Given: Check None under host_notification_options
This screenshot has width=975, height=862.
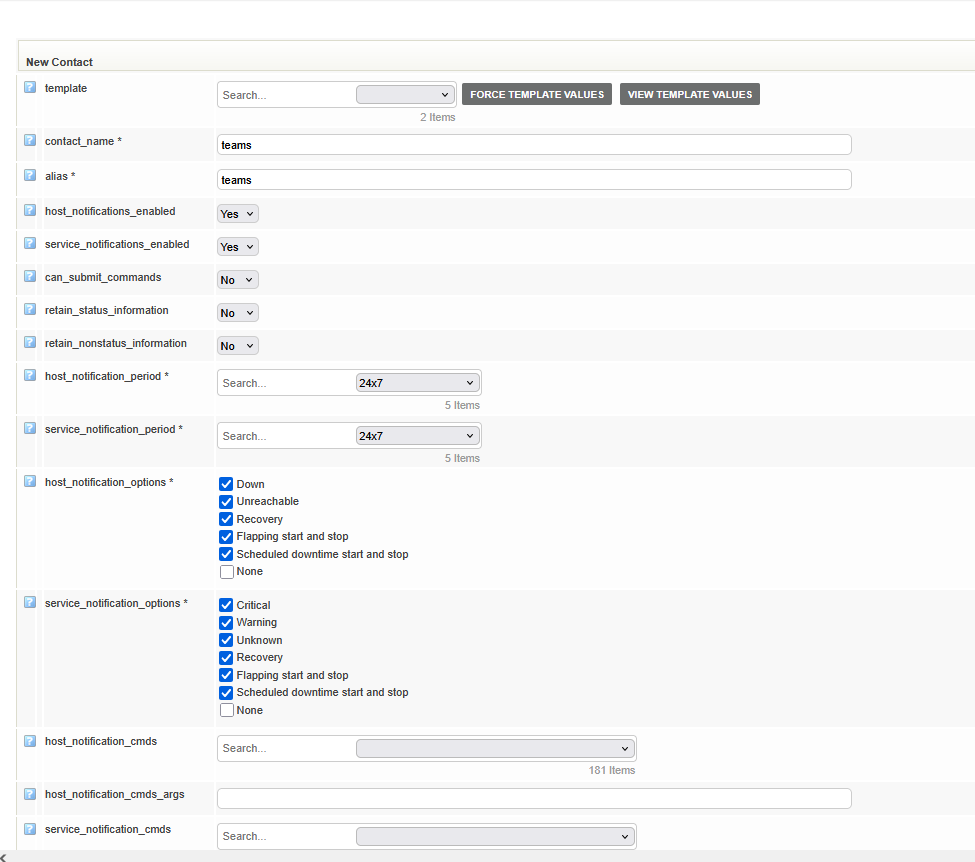Looking at the screenshot, I should (x=226, y=572).
